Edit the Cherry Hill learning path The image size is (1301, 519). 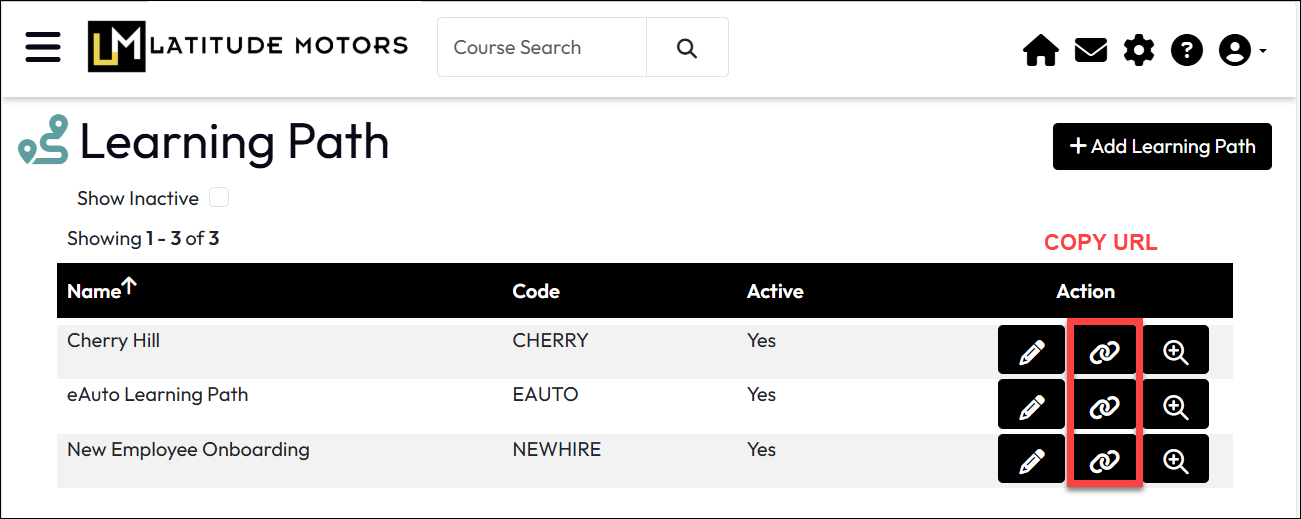1031,351
